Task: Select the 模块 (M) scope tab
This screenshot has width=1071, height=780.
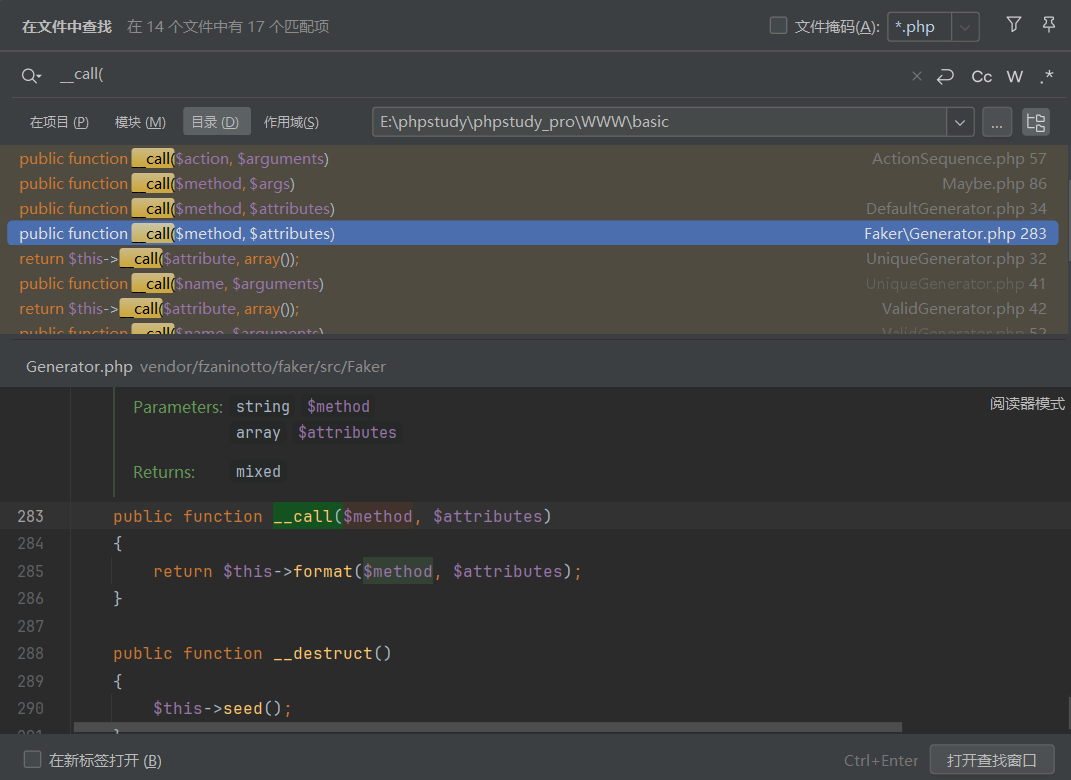Action: (x=140, y=122)
